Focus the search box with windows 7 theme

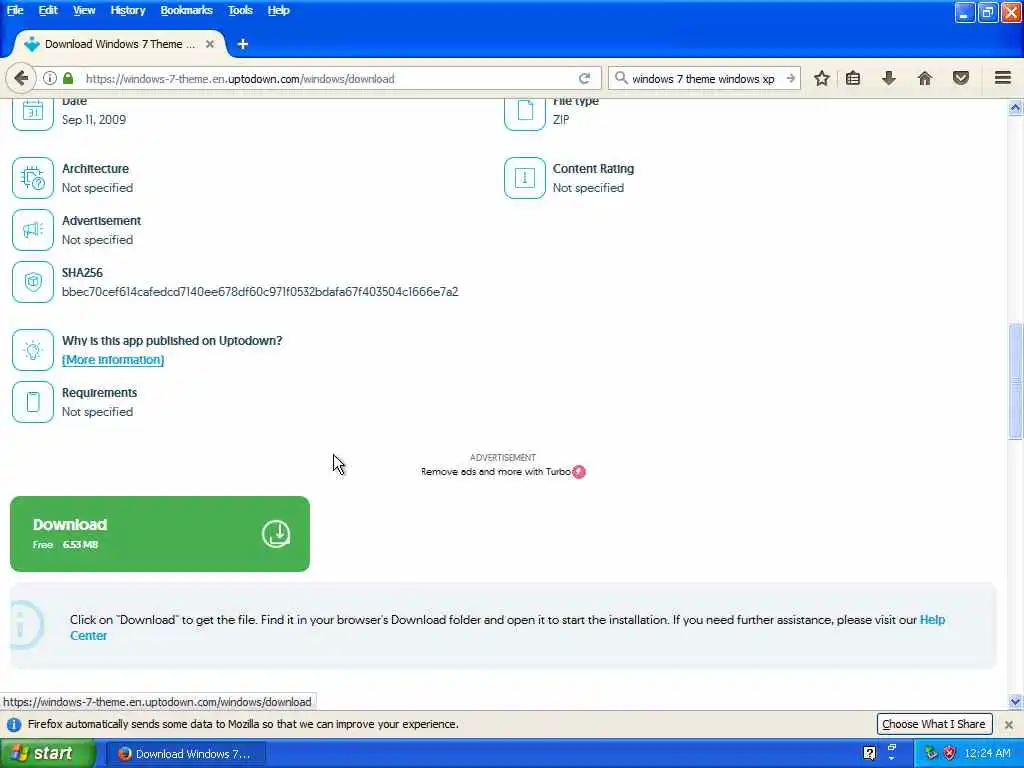[x=703, y=78]
